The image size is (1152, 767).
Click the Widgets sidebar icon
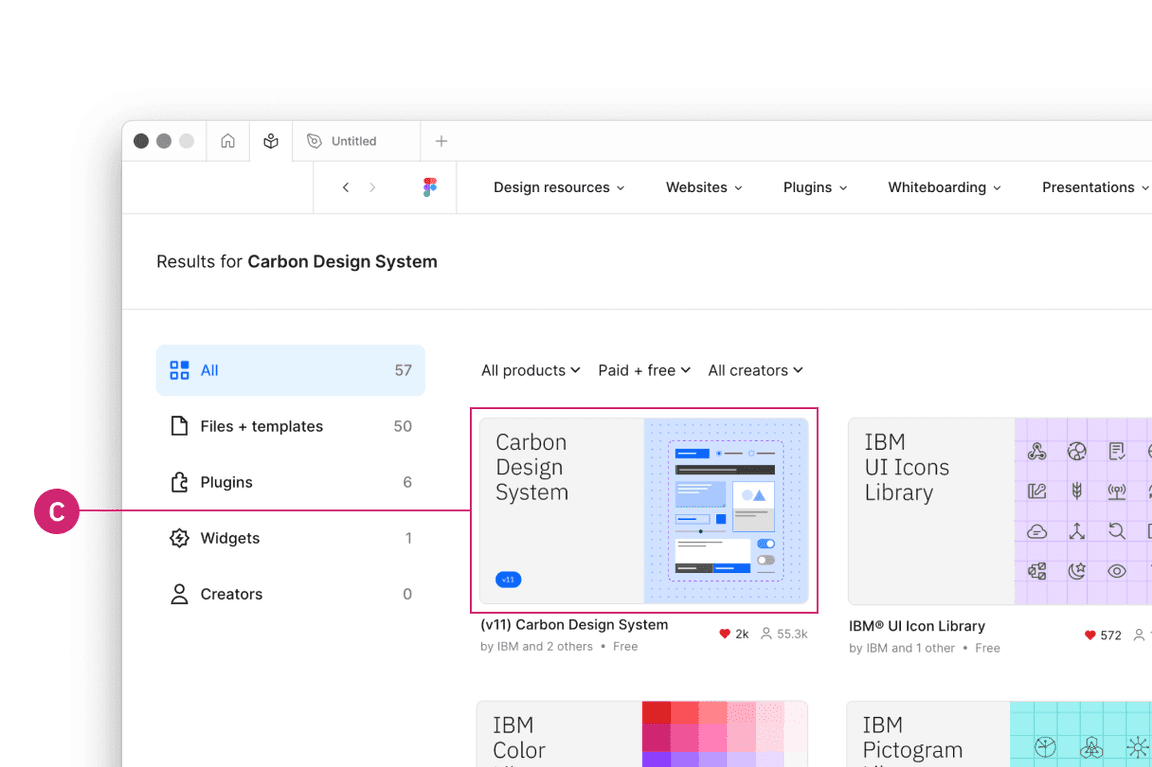tap(180, 538)
